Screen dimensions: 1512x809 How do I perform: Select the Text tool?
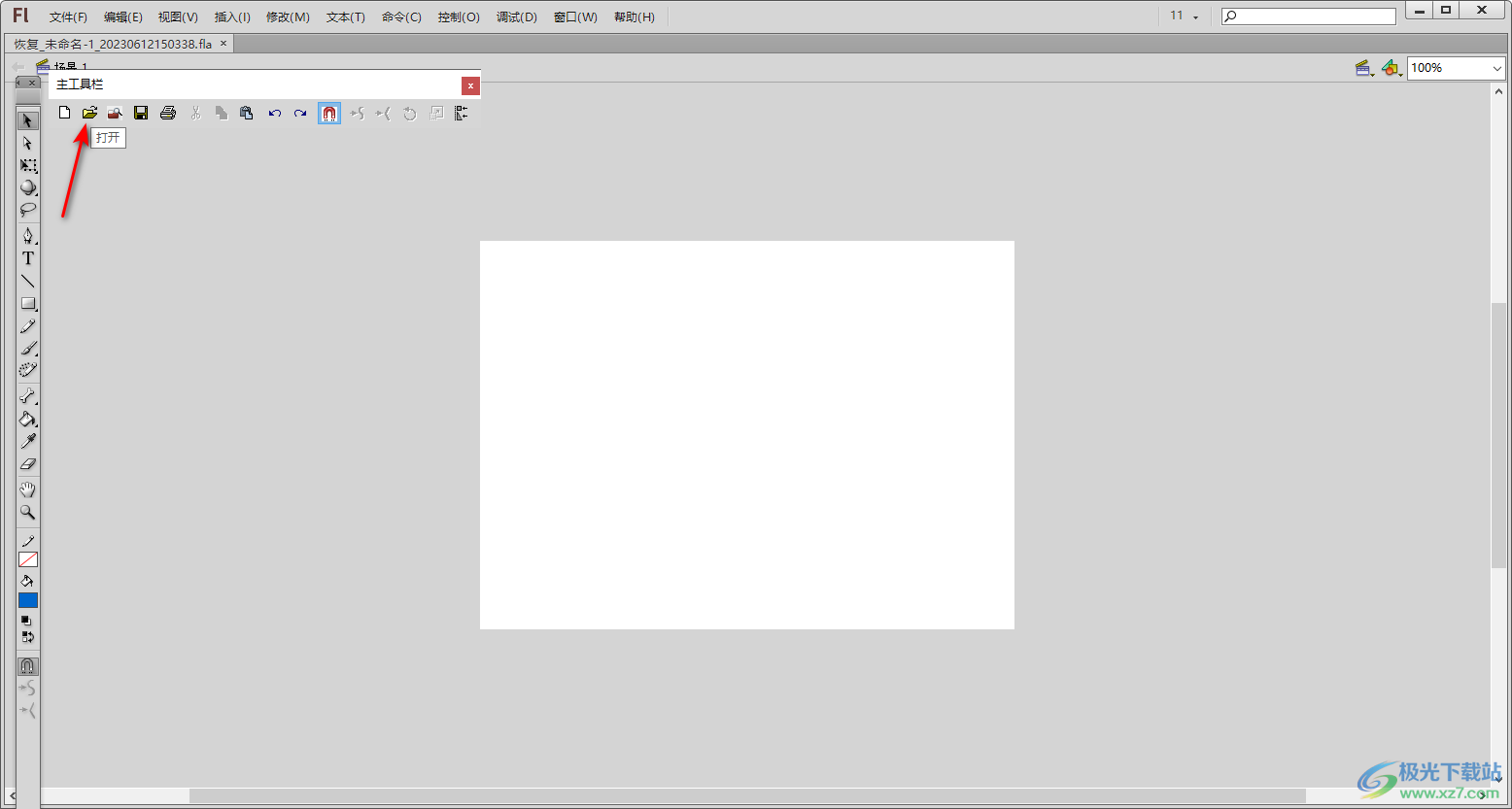pyautogui.click(x=28, y=258)
